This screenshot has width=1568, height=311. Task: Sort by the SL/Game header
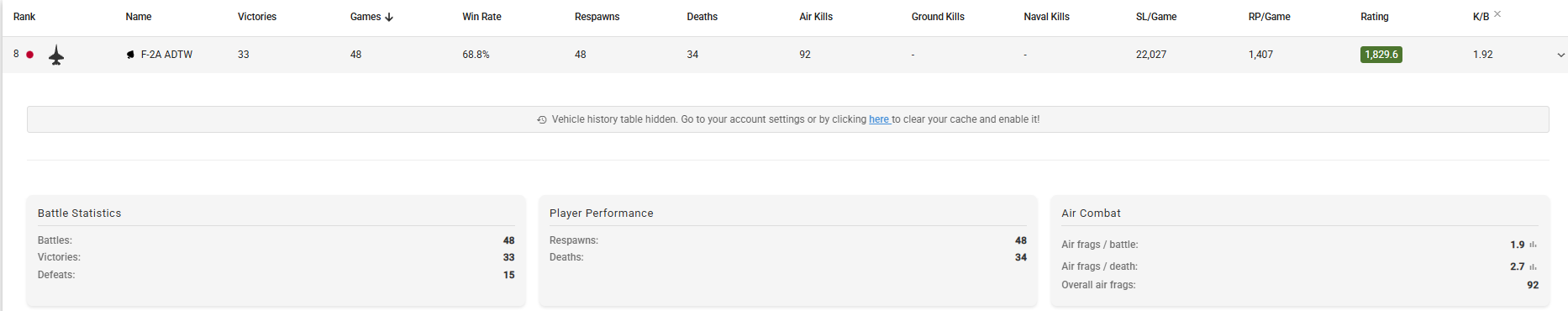pyautogui.click(x=1156, y=17)
